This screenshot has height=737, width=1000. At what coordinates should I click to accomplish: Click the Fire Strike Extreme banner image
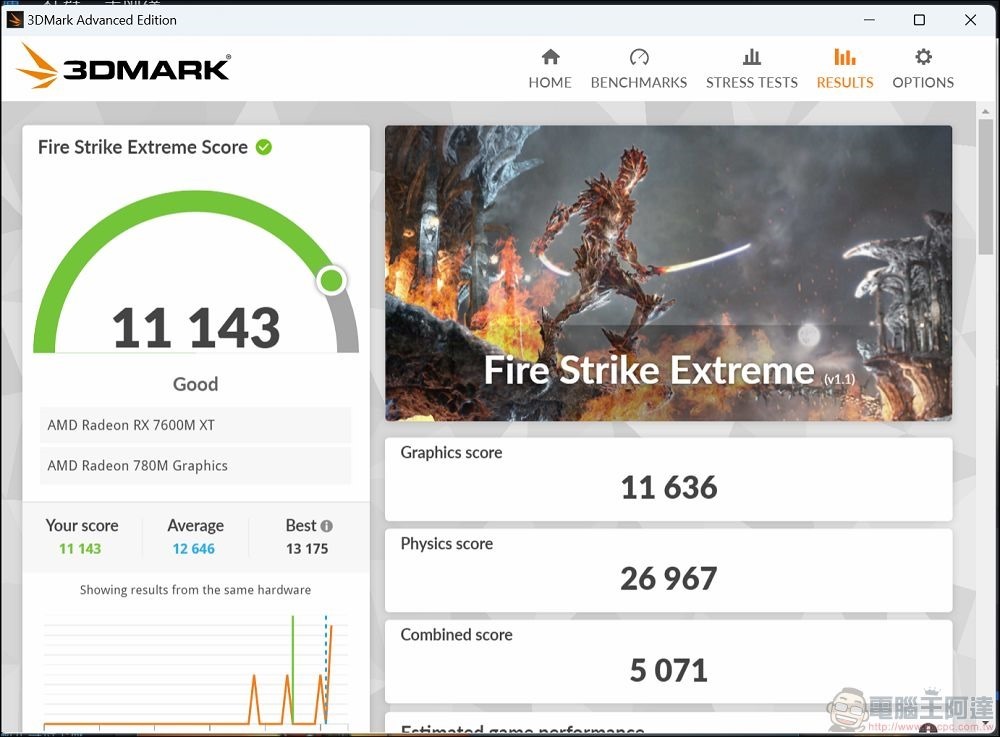pyautogui.click(x=668, y=273)
